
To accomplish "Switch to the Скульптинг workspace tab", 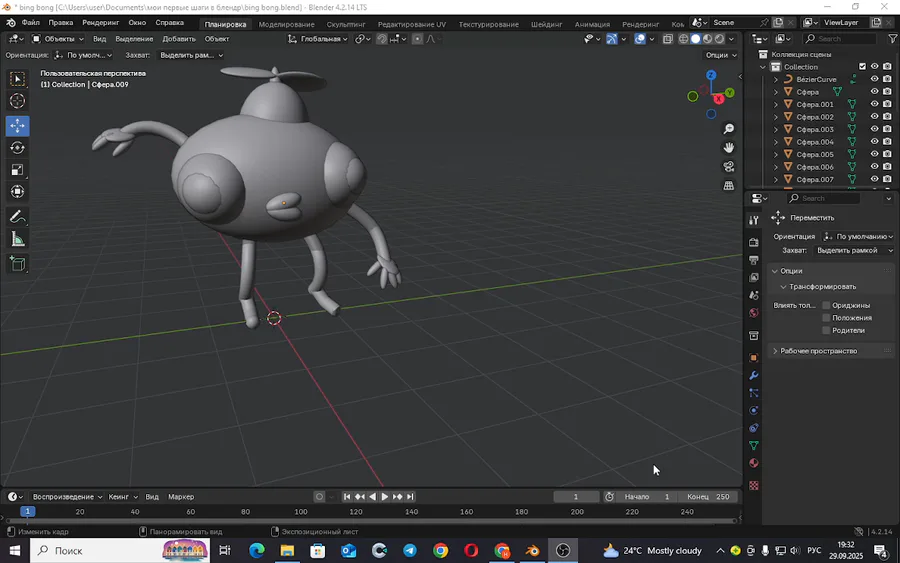I will point(345,24).
